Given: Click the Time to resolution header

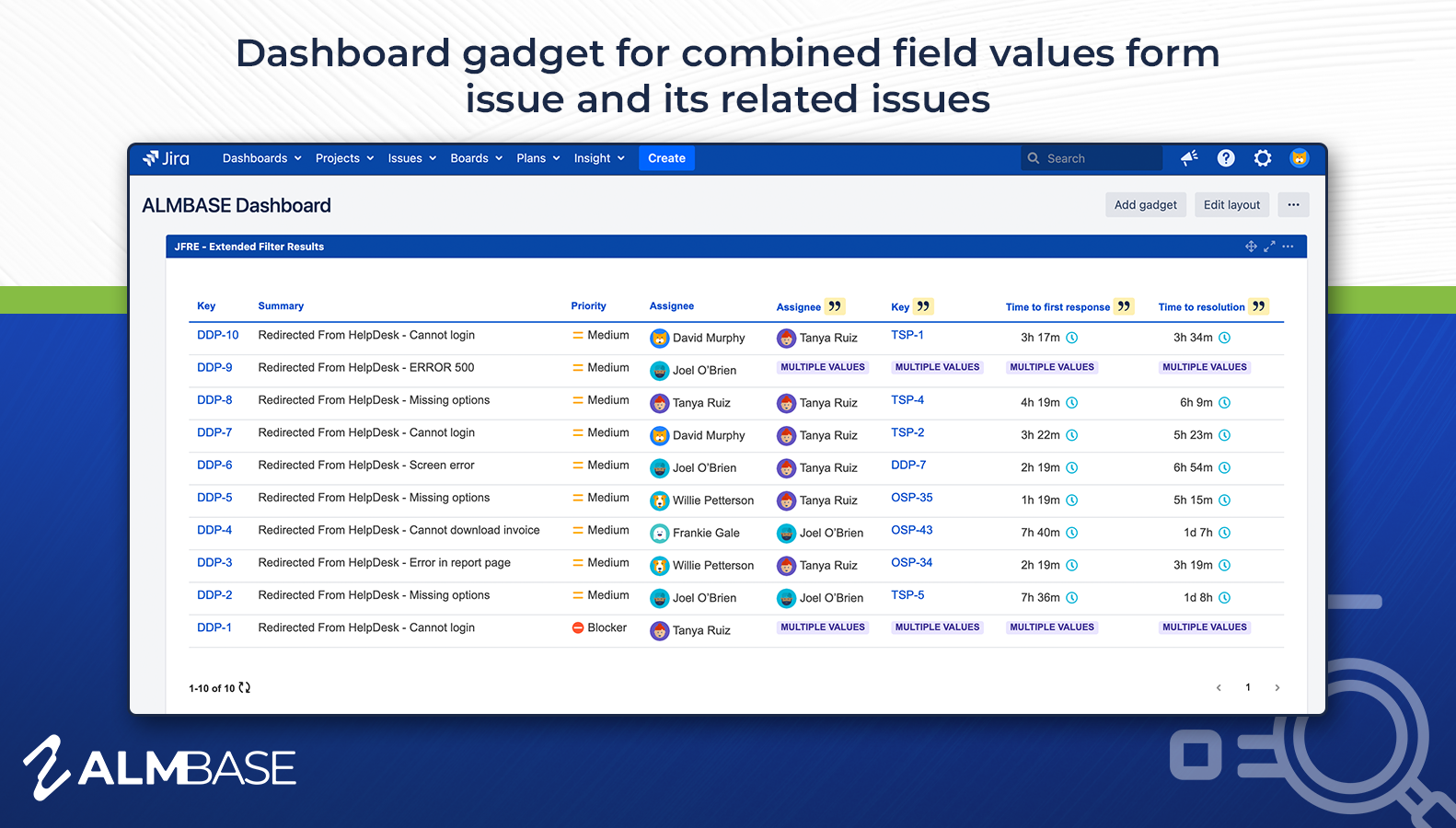Looking at the screenshot, I should (x=1201, y=307).
